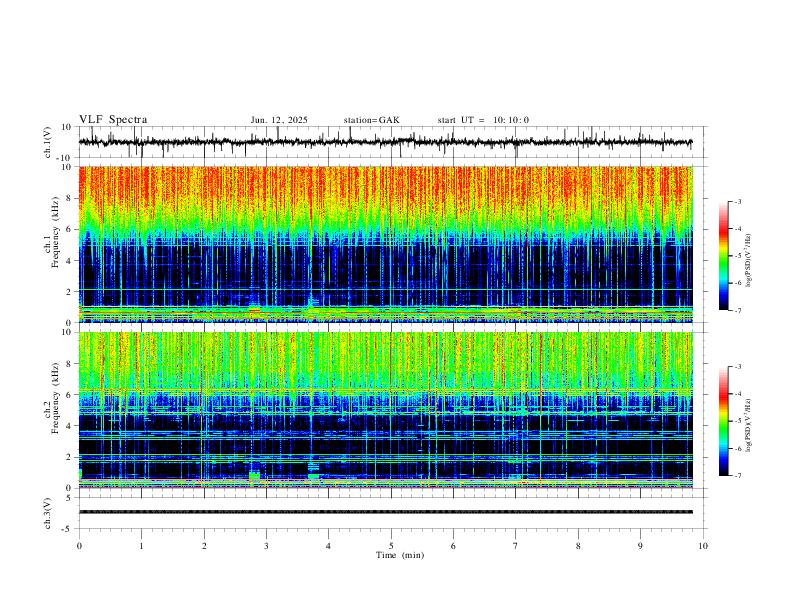Image resolution: width=792 pixels, height=612 pixels.
Task: Click inside the ch.1 spectrogram panel
Action: pos(386,244)
